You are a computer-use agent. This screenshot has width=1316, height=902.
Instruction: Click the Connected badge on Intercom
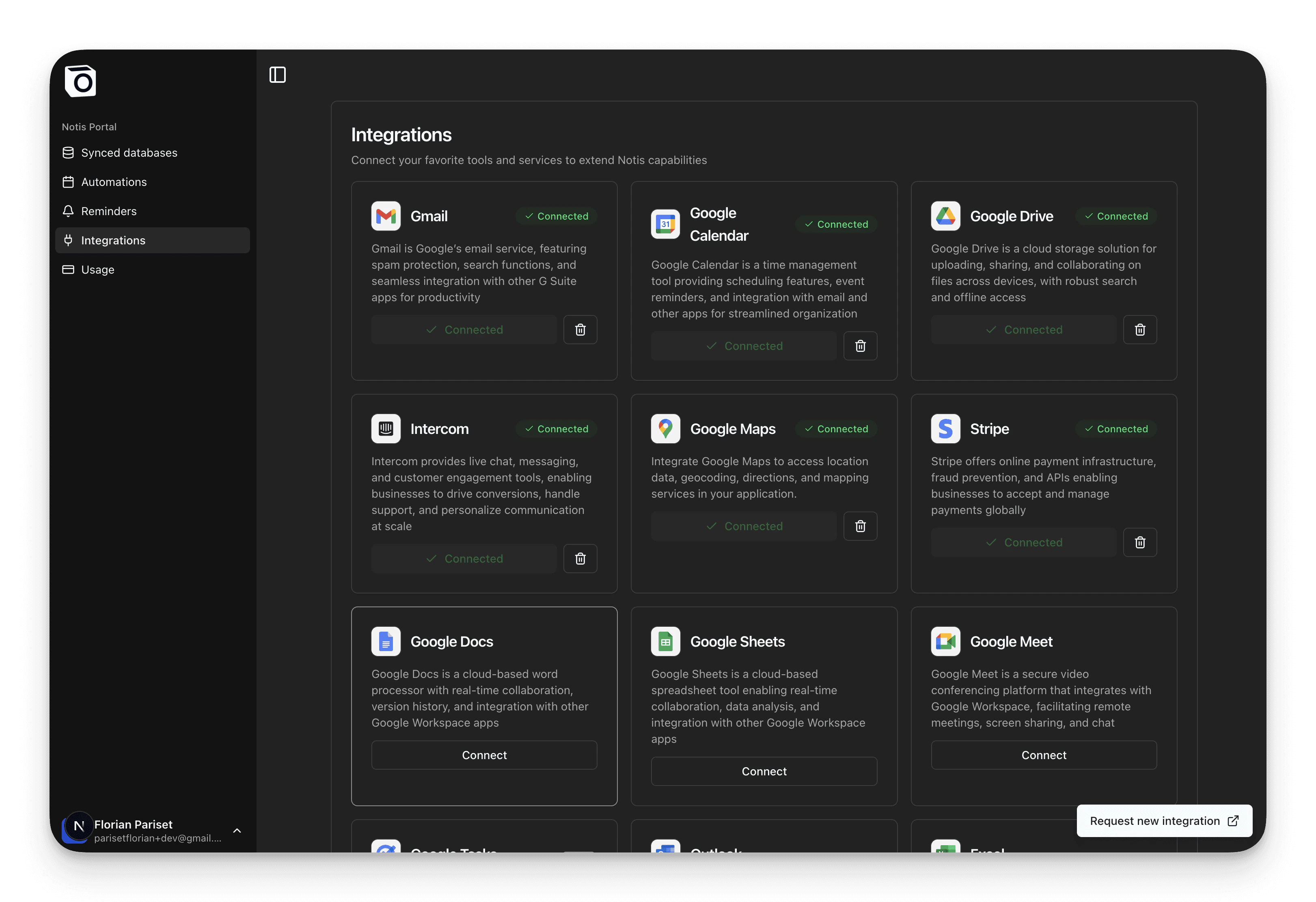click(556, 429)
